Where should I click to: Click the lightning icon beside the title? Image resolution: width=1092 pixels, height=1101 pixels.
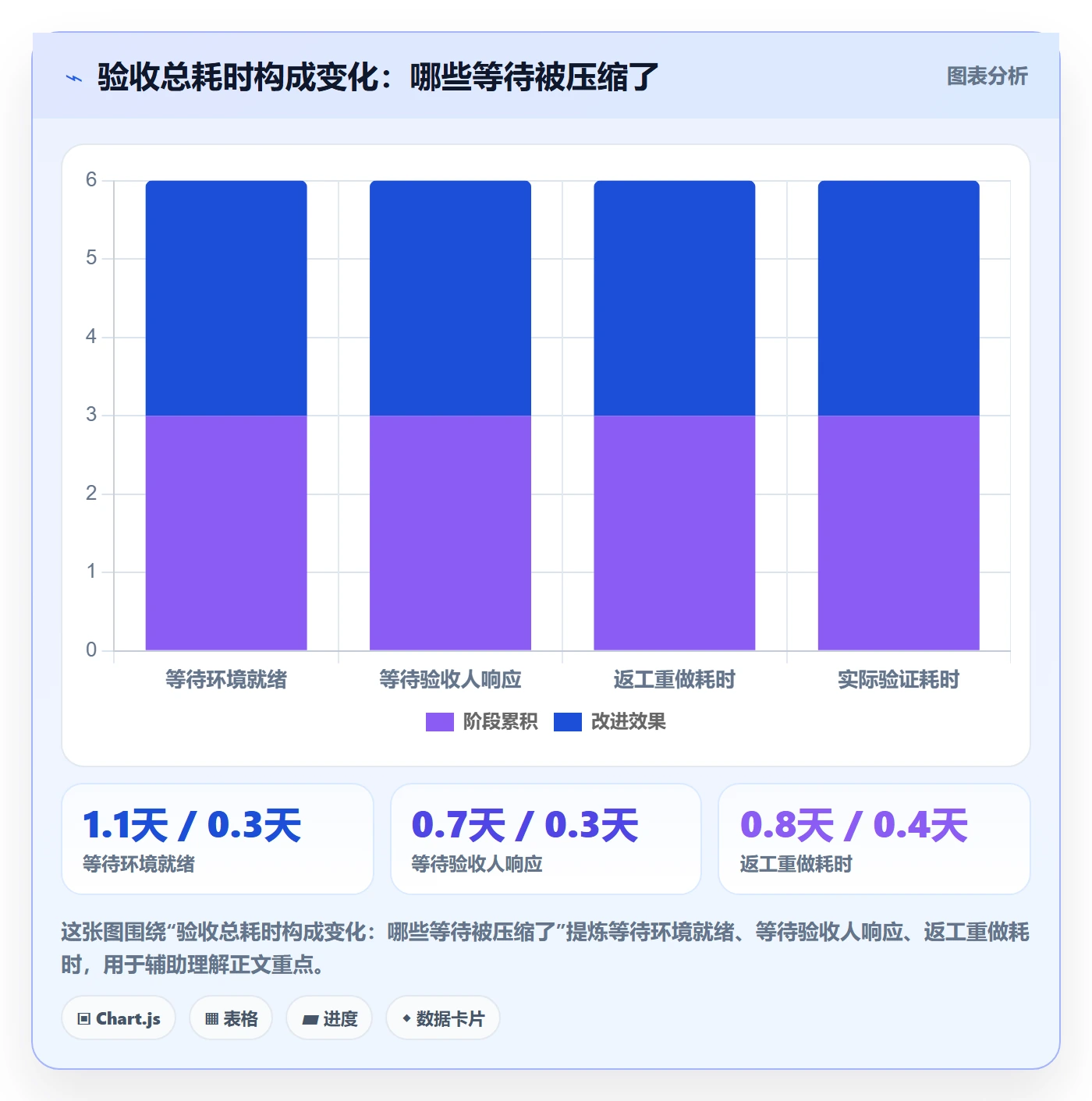[74, 78]
